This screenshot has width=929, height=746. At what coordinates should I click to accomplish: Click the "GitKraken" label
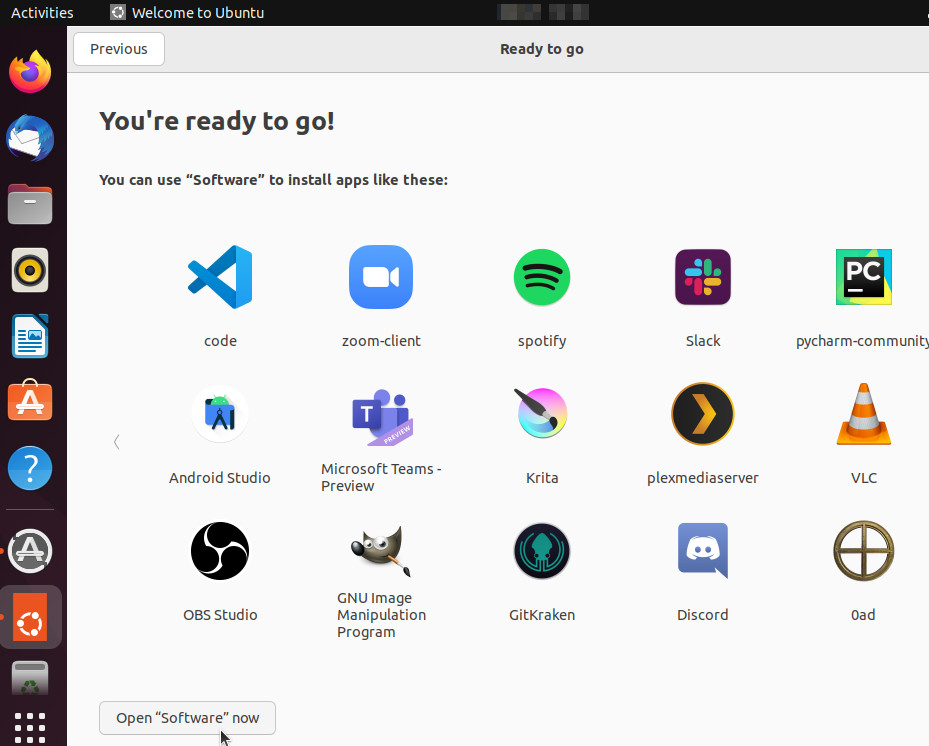(542, 614)
